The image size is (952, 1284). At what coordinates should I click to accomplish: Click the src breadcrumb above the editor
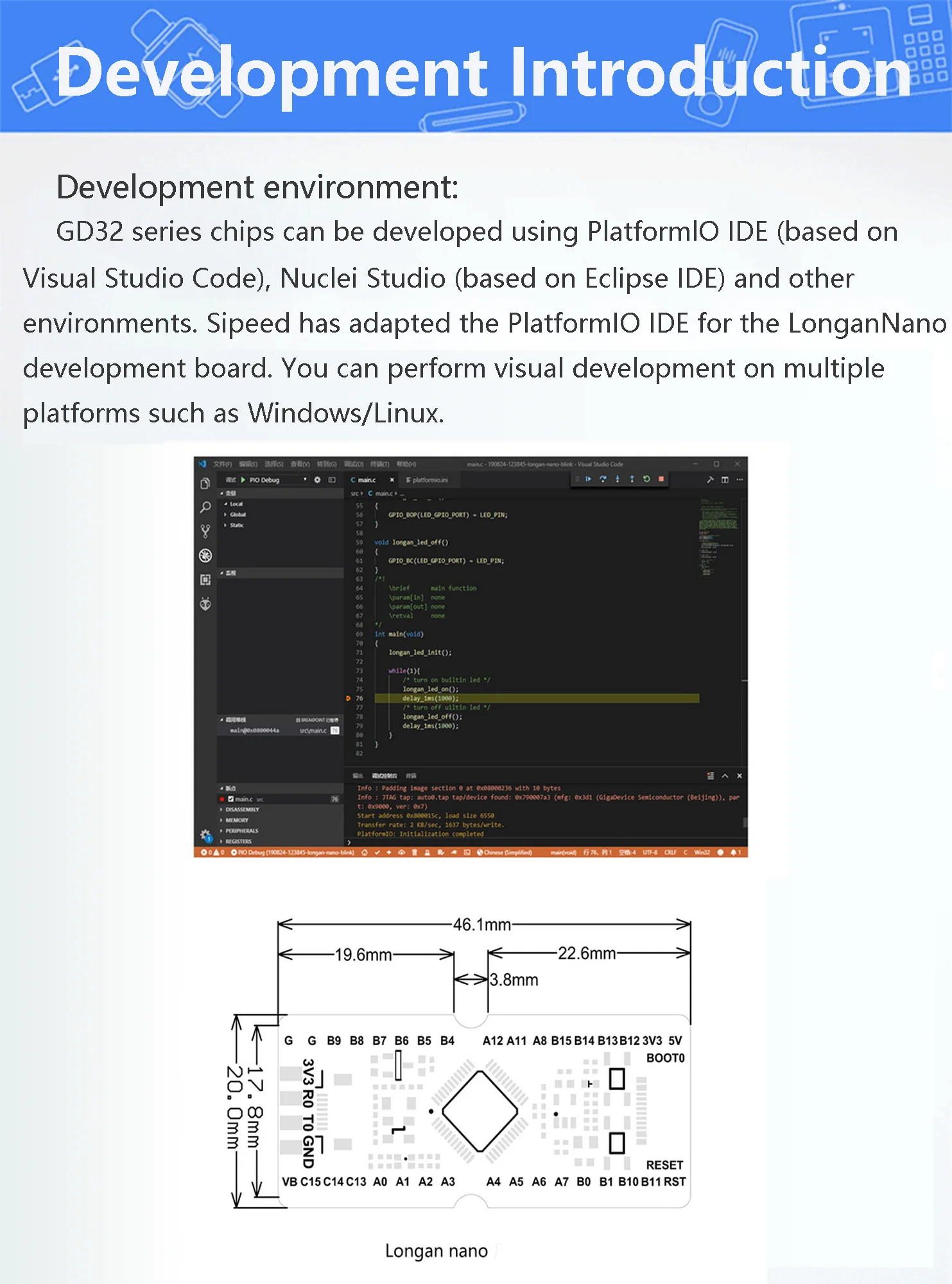pos(354,493)
